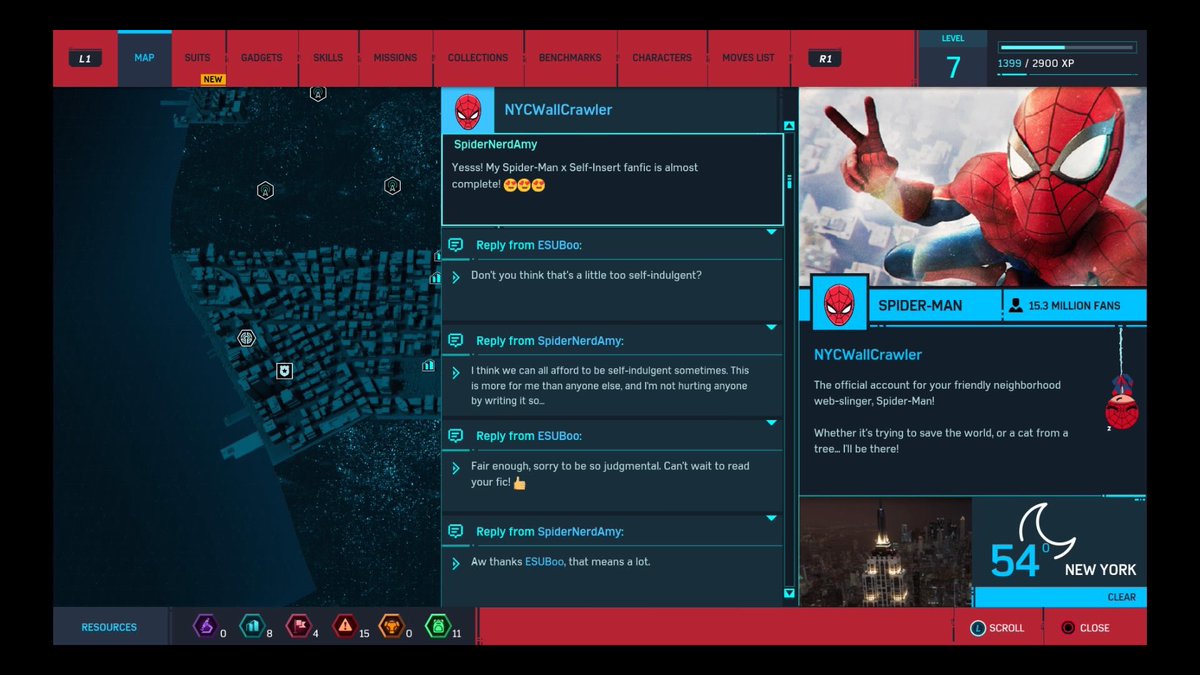
Task: Collapse the 'Aw thanks ESUBoo' reply with its arrow
Action: (x=771, y=518)
